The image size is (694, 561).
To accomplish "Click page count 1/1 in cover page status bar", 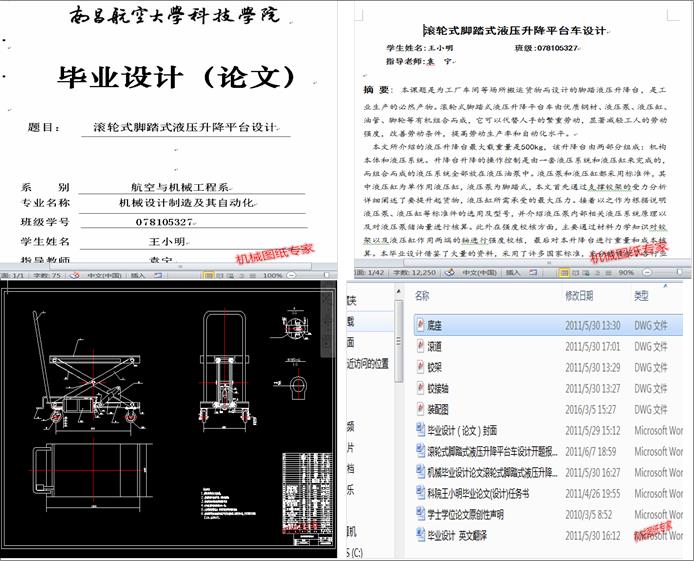I will [13, 275].
